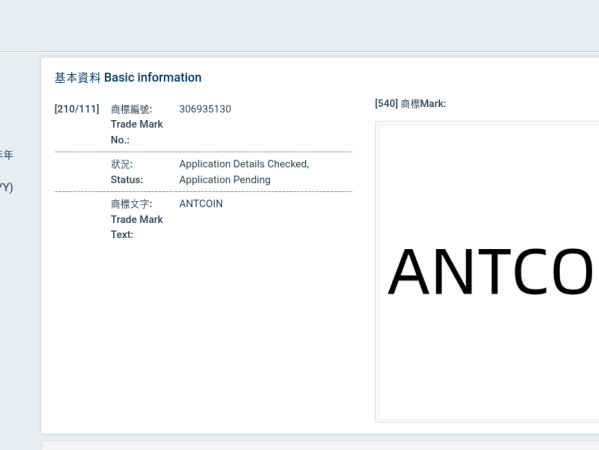
Task: Click the "Status:" label
Action: (x=127, y=180)
